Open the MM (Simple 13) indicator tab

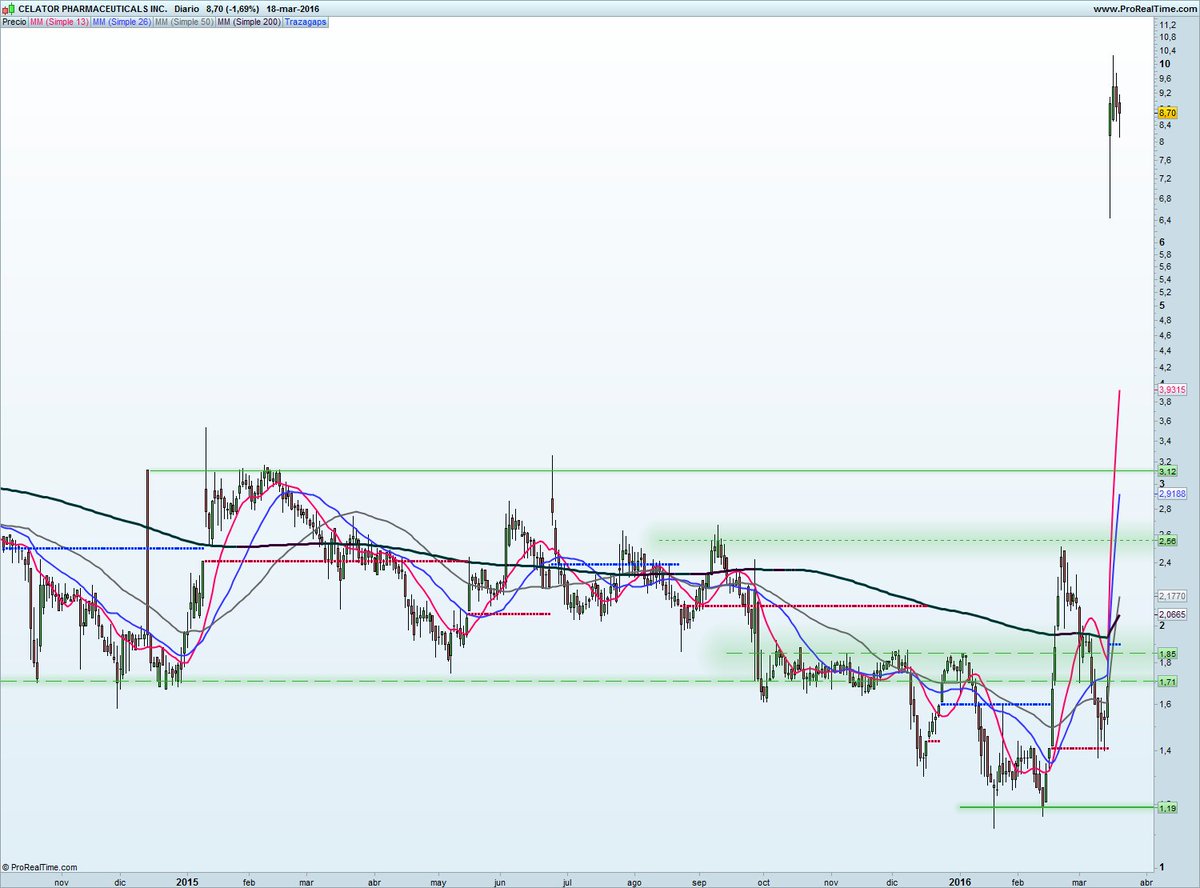(x=60, y=21)
